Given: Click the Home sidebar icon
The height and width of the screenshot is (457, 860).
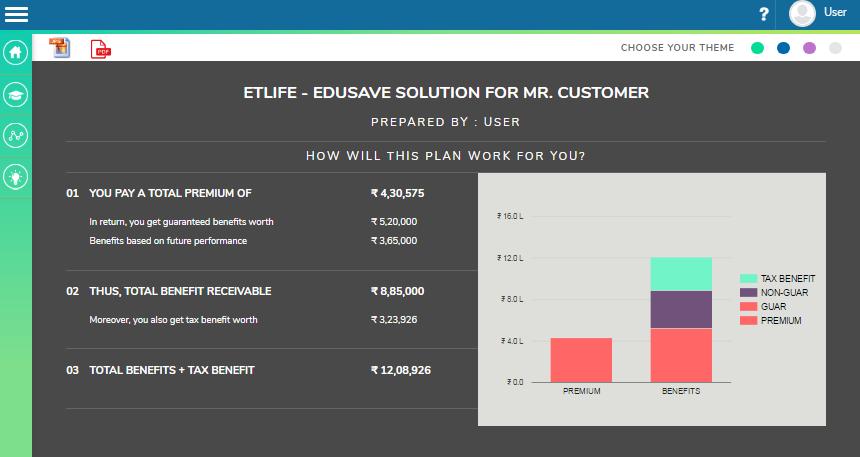Looking at the screenshot, I should pos(15,53).
